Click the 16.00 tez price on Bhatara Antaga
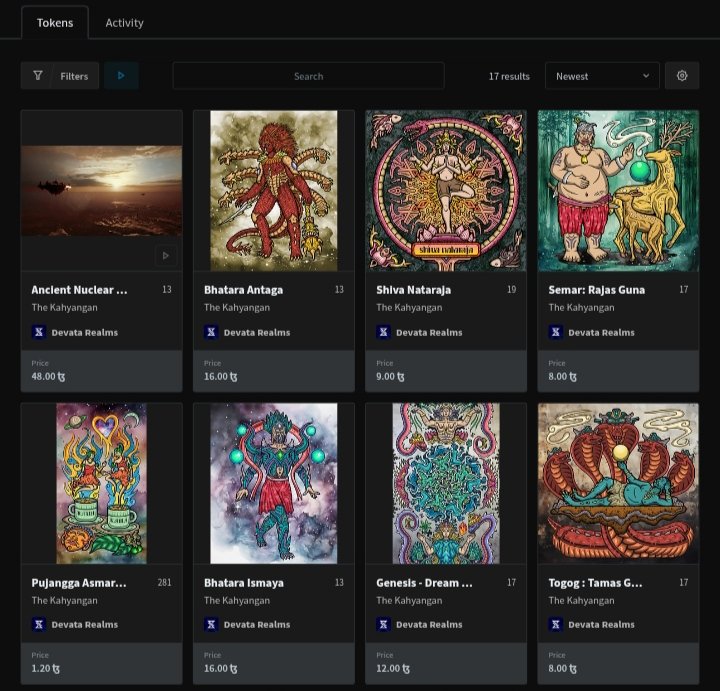720x691 pixels. (x=221, y=376)
